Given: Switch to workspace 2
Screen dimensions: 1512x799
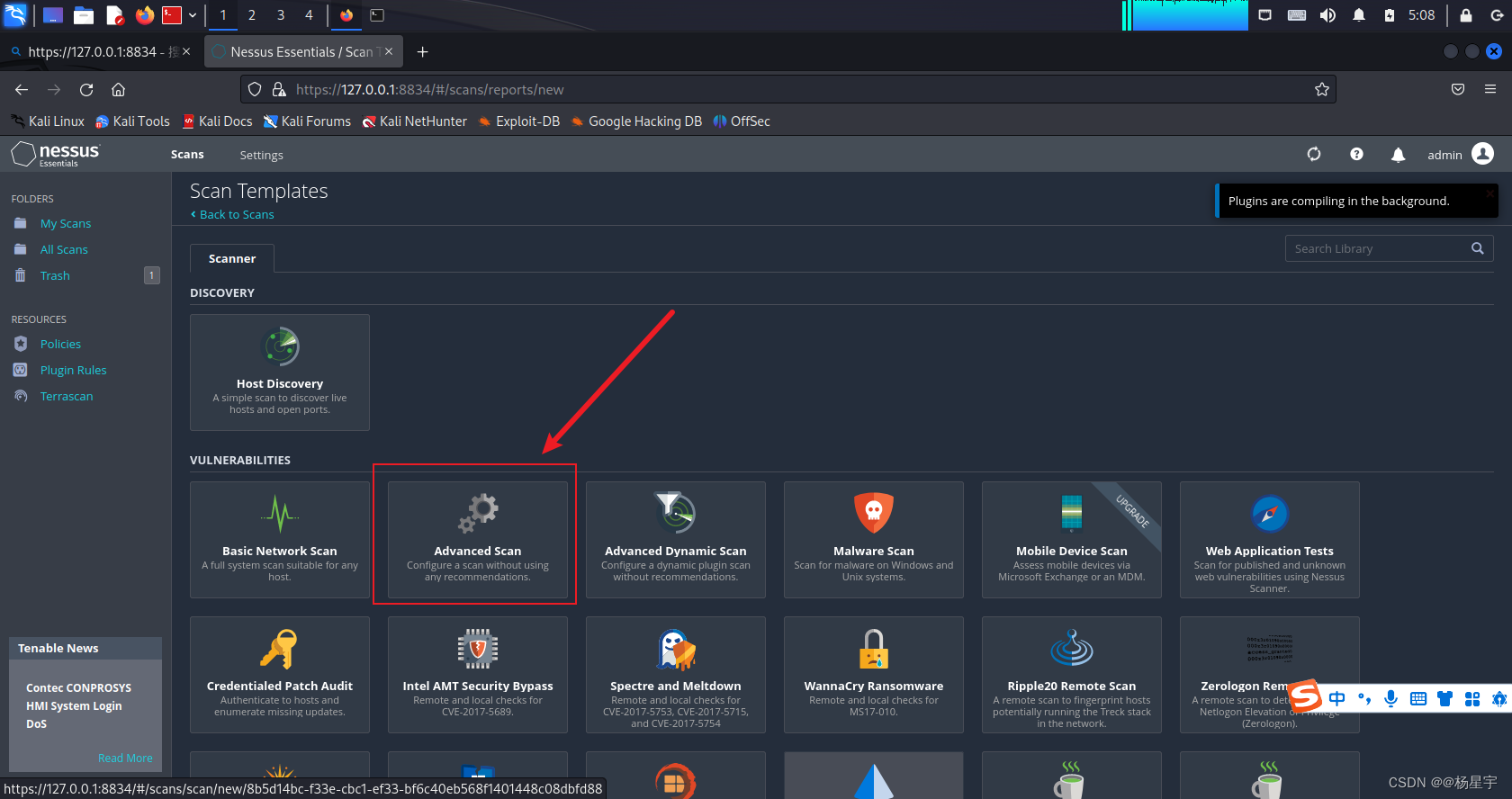Looking at the screenshot, I should click(x=251, y=15).
